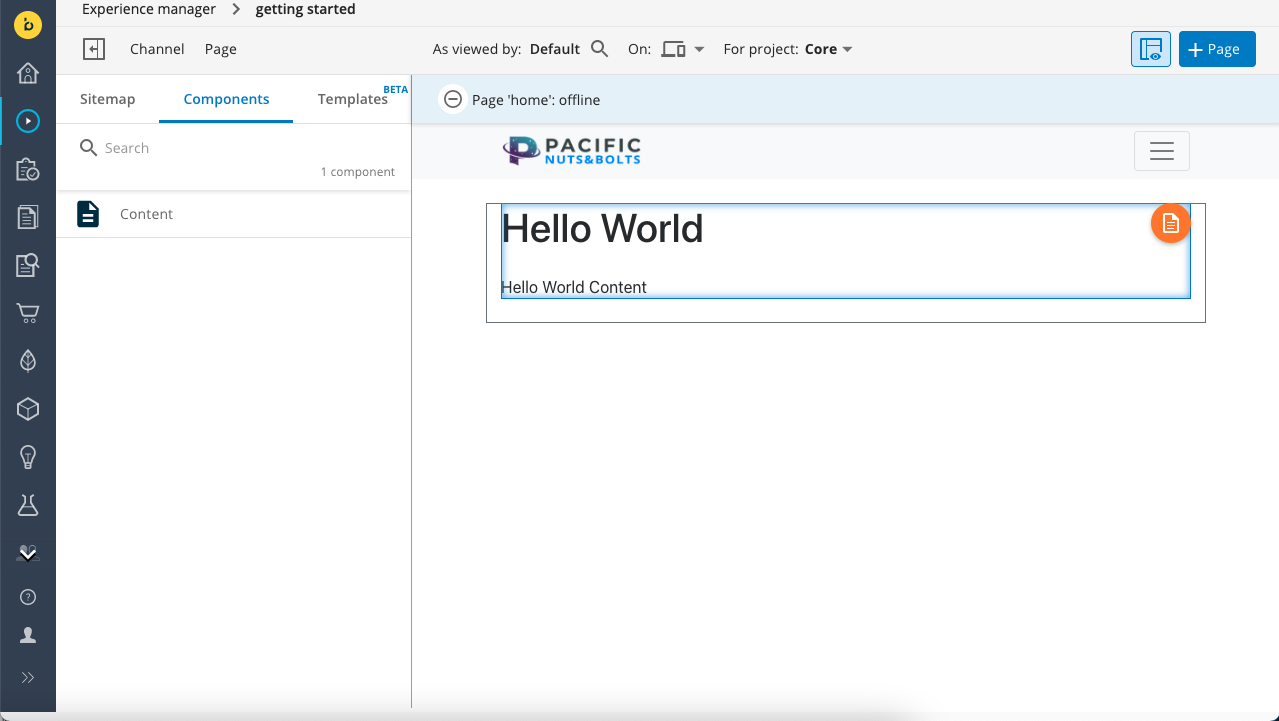The image size is (1279, 721).
Task: Click the lightbulb icon in sidebar
Action: click(28, 457)
